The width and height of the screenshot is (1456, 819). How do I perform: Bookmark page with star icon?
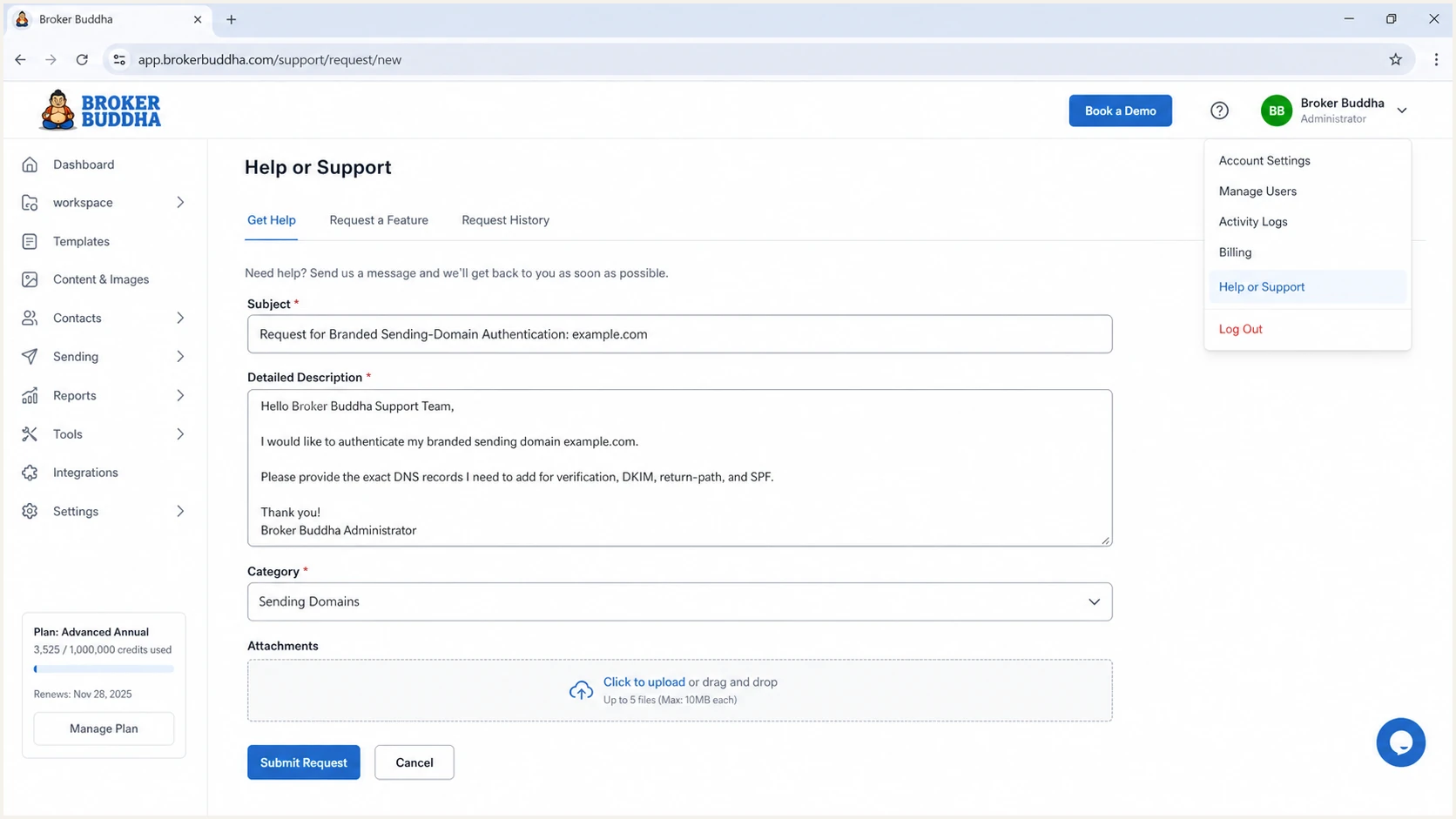tap(1395, 59)
